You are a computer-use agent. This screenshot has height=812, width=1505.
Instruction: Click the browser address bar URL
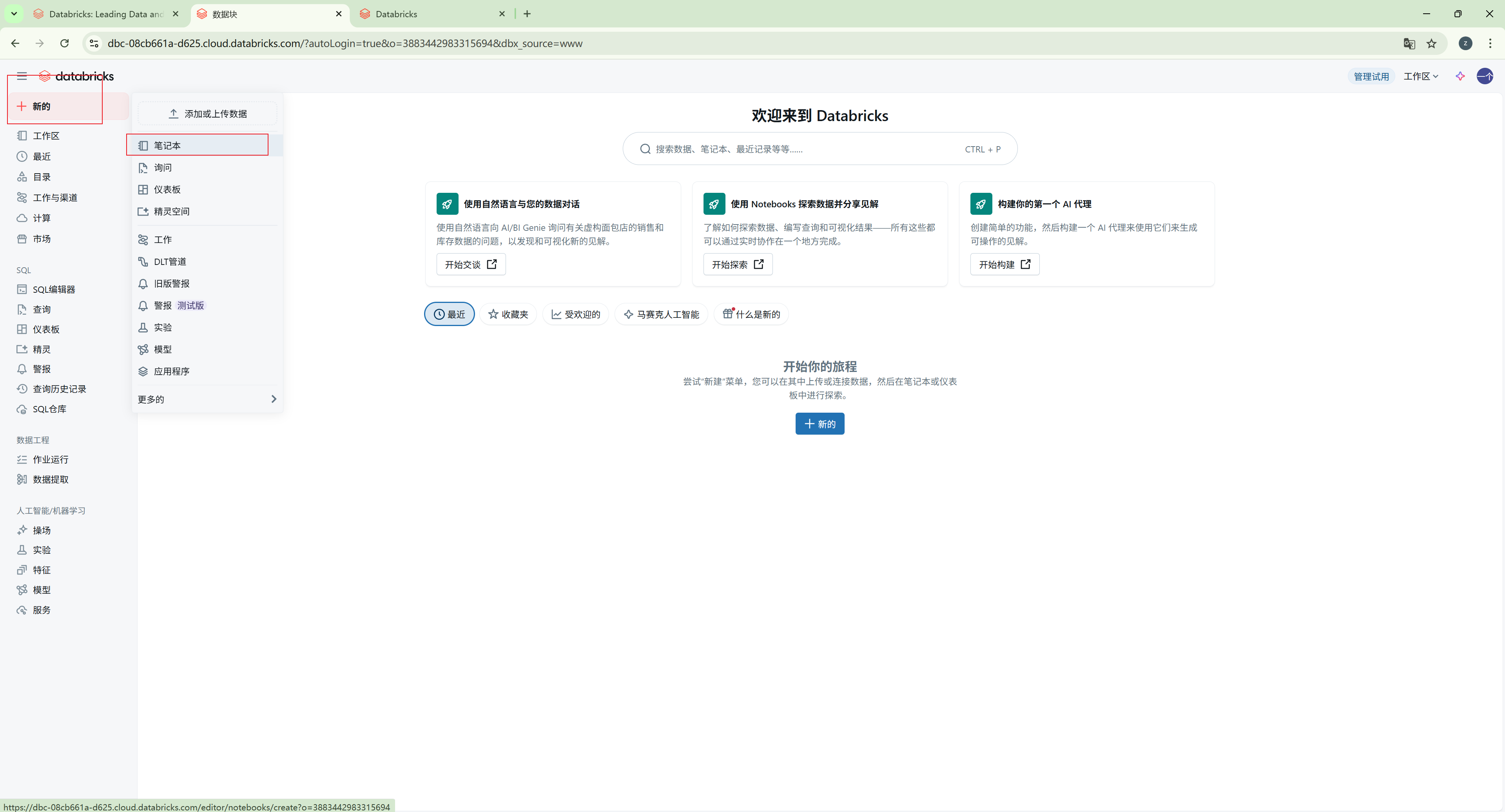click(x=345, y=43)
